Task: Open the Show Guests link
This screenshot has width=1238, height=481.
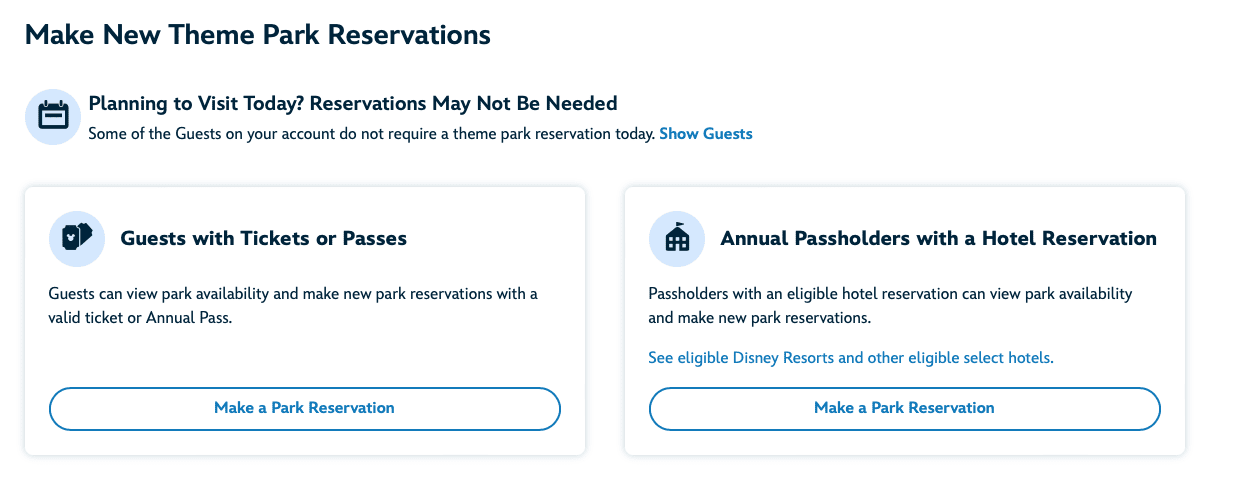Action: click(x=706, y=133)
